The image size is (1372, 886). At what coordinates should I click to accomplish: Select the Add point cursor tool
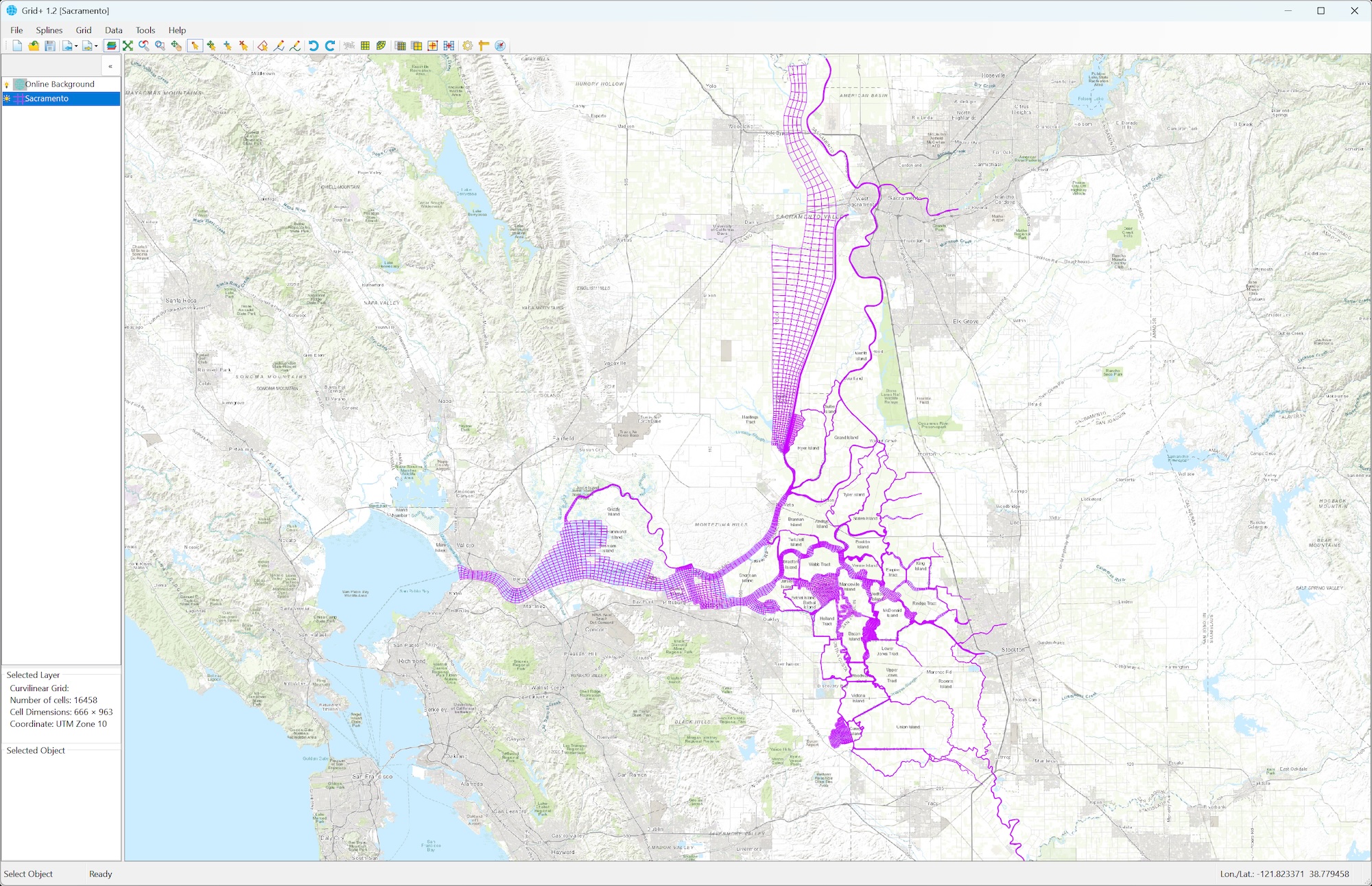[x=228, y=46]
